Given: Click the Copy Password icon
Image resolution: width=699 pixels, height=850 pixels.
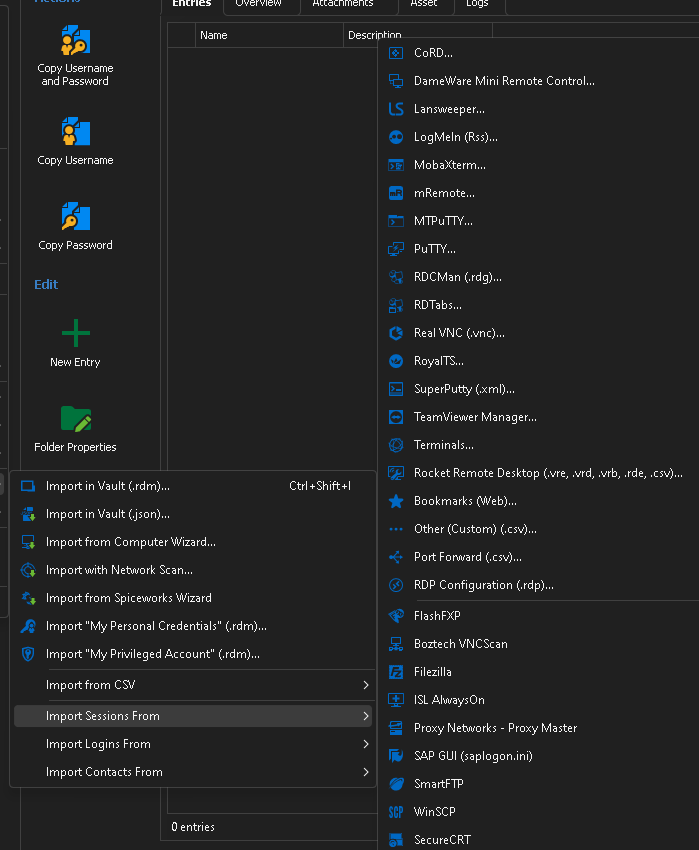Looking at the screenshot, I should (75, 216).
